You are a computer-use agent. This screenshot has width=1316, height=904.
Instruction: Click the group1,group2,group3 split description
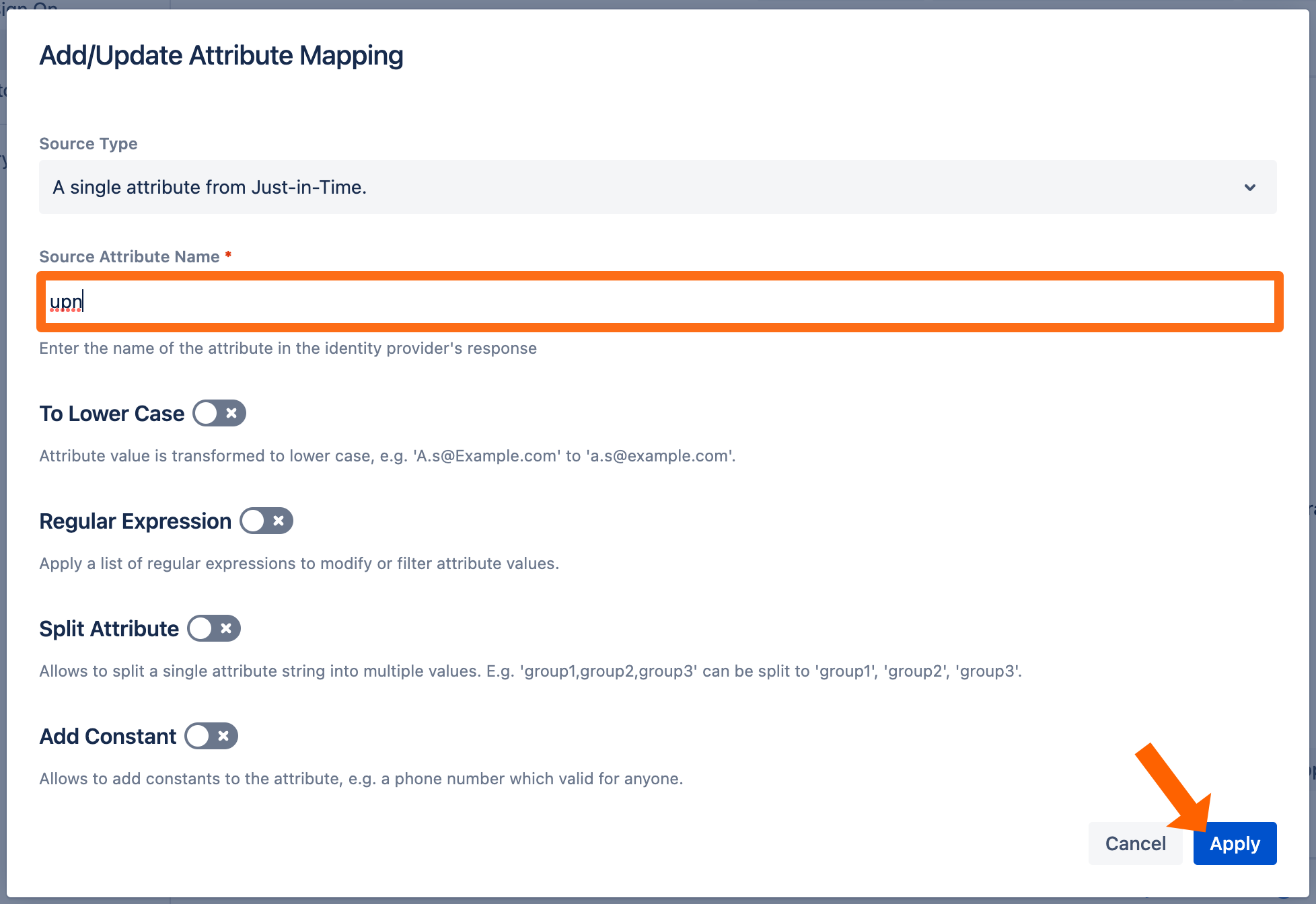pyautogui.click(x=530, y=671)
